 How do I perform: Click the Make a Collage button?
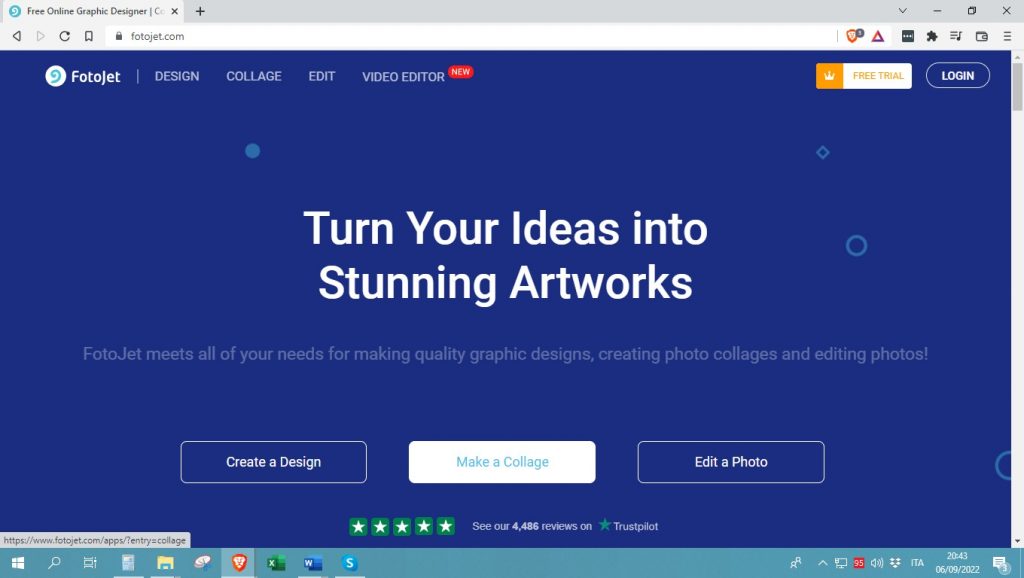tap(502, 462)
